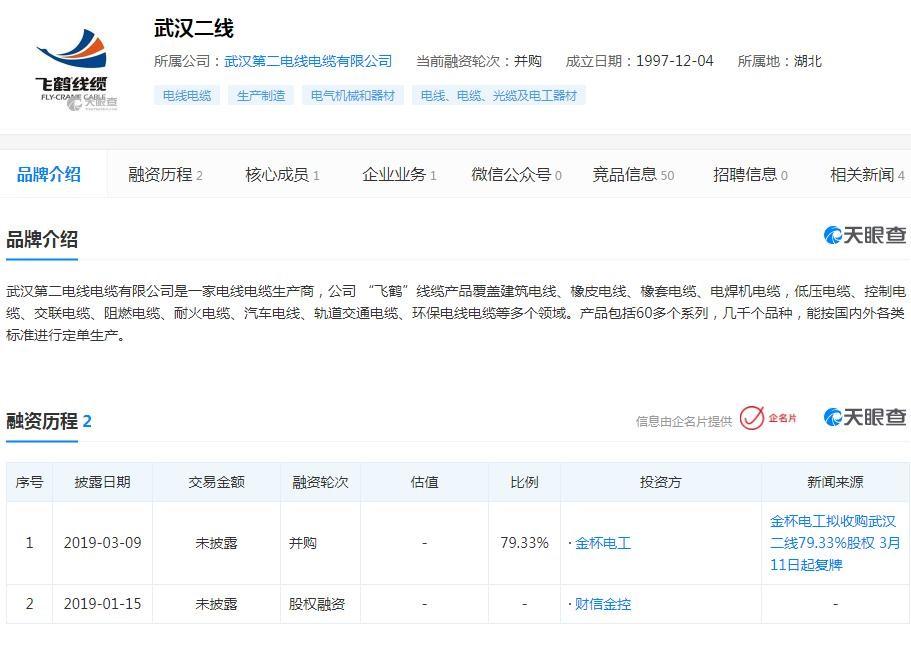The width and height of the screenshot is (911, 657).
Task: View the 竞品信息 tab
Action: click(632, 174)
